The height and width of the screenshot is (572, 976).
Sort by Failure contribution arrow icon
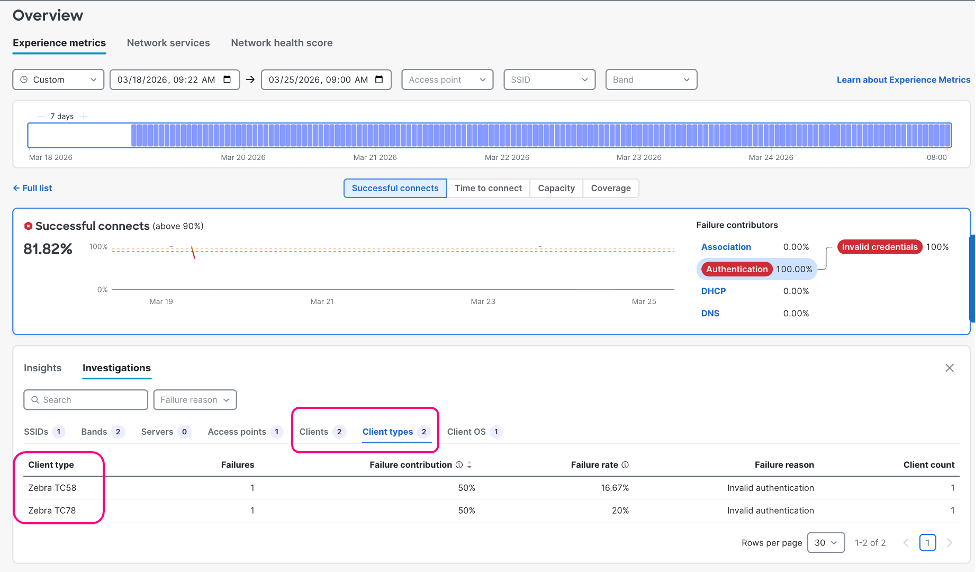click(470, 465)
